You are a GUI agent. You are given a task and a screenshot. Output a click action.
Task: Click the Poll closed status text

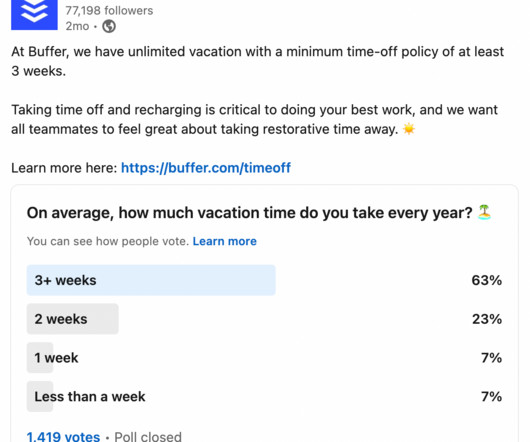point(148,436)
